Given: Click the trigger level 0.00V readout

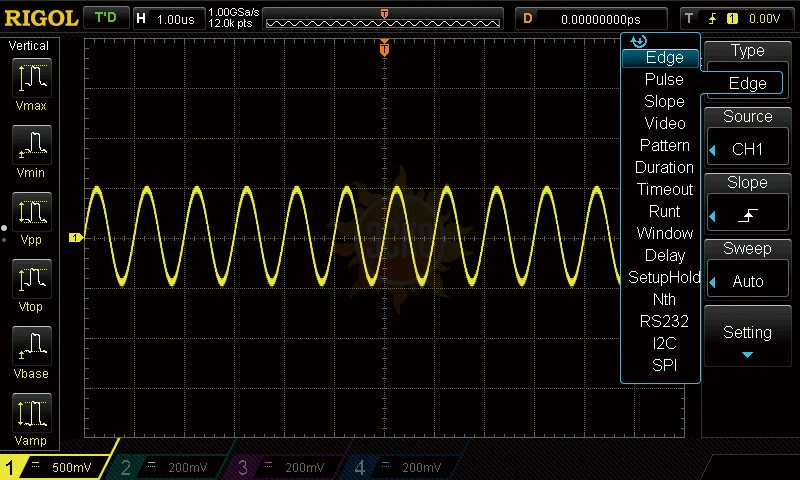Looking at the screenshot, I should [x=764, y=19].
